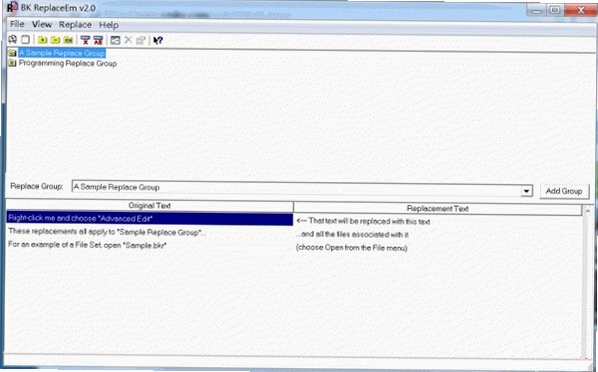Close the BK ReplaceEm window

point(580,10)
